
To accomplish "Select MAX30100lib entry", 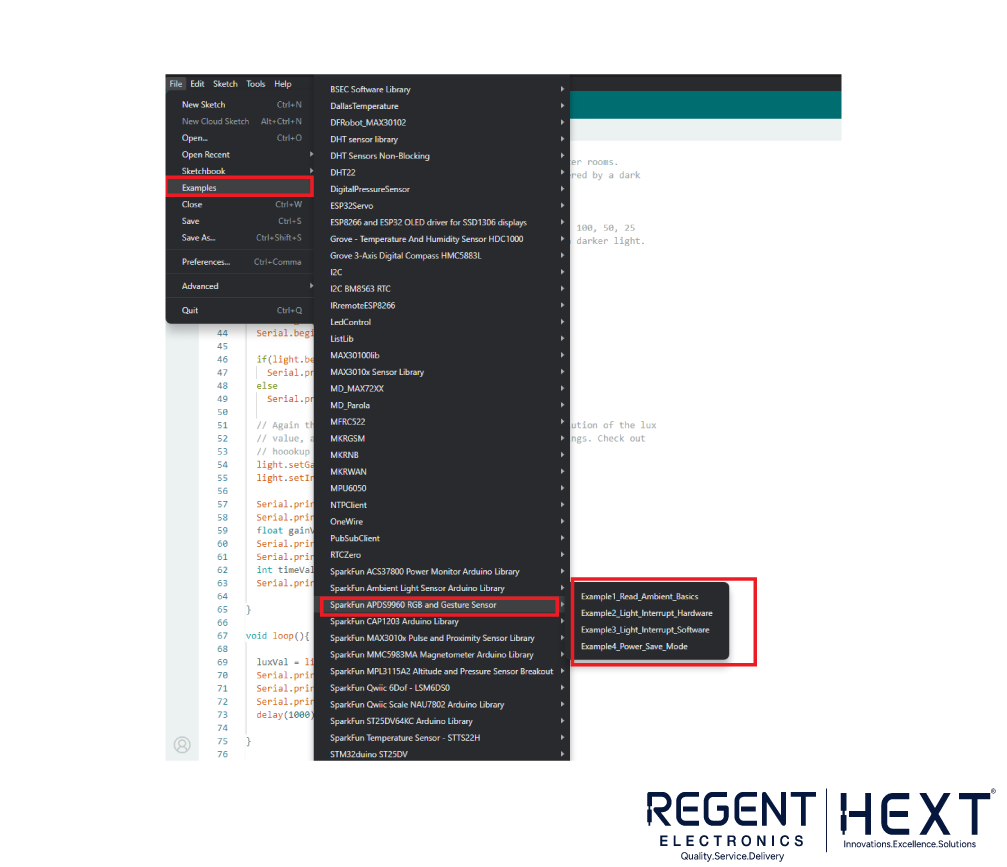I will click(x=442, y=355).
